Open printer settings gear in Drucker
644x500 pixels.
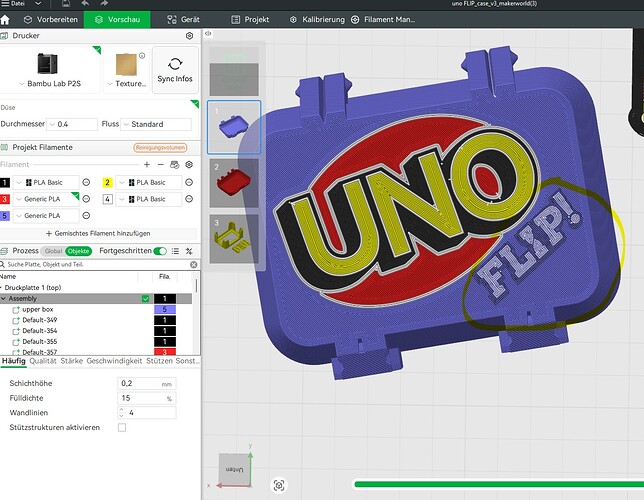pos(189,36)
